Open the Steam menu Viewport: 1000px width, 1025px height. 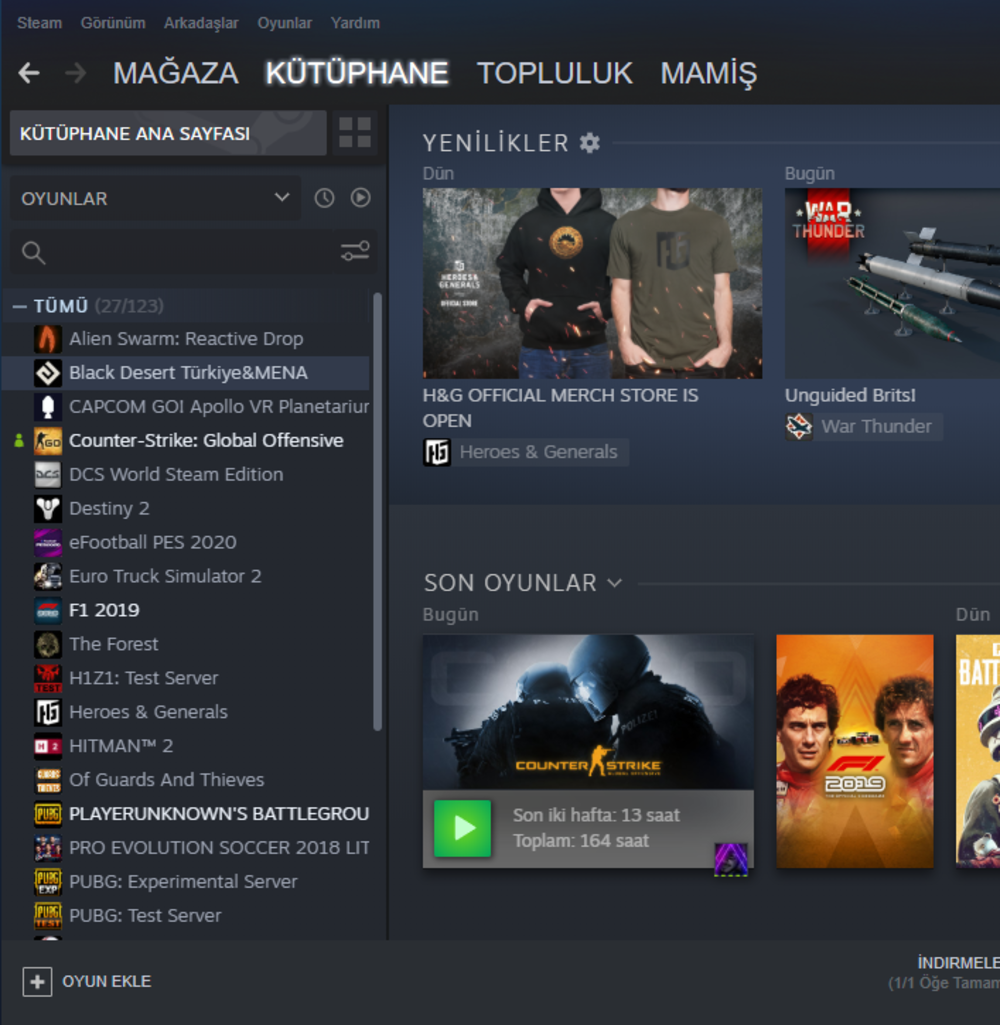tap(39, 23)
